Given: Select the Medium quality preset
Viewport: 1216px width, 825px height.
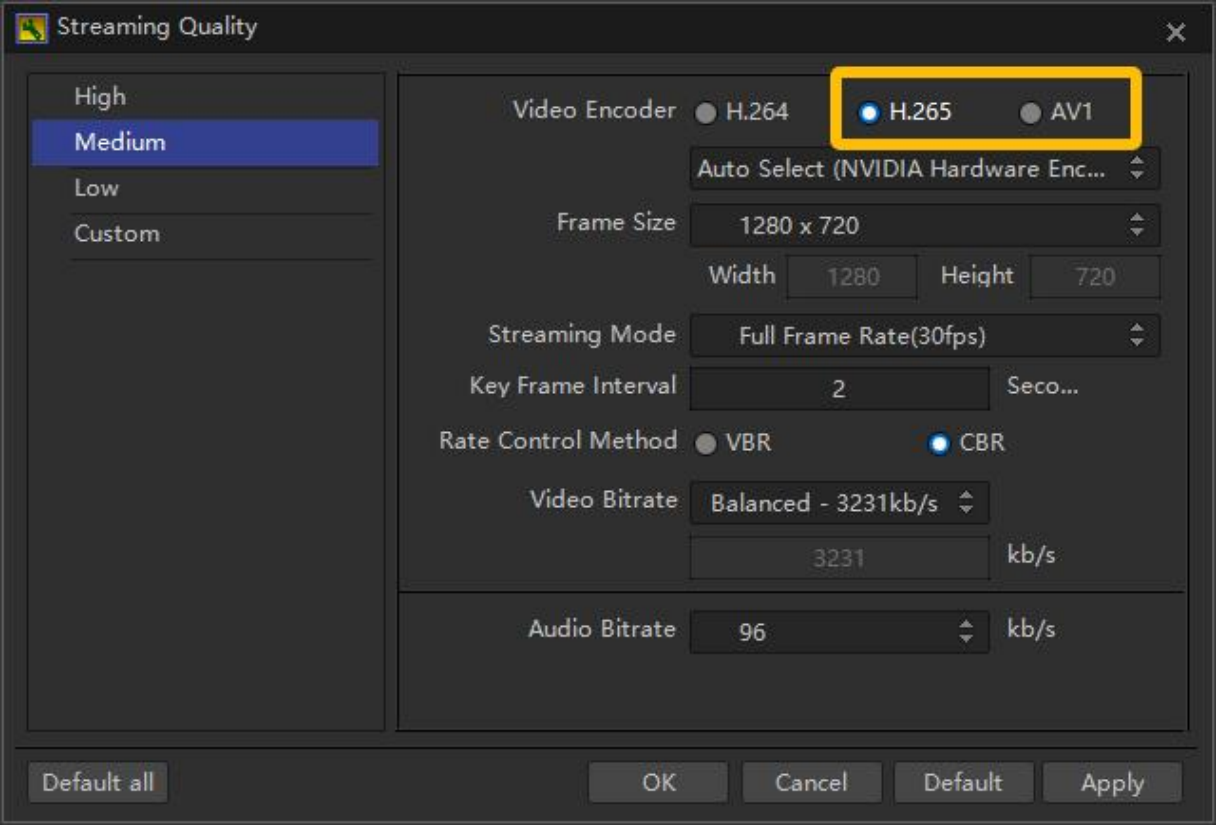Looking at the screenshot, I should pyautogui.click(x=120, y=142).
